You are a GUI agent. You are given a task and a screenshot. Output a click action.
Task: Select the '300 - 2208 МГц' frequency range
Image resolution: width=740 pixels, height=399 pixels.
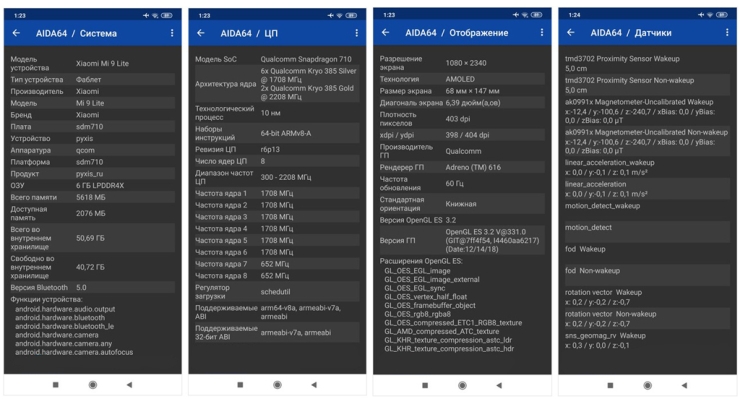point(286,177)
